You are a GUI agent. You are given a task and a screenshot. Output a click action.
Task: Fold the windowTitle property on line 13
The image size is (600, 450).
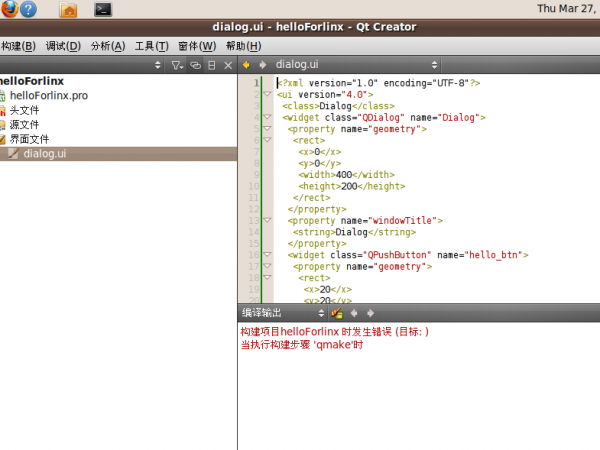click(267, 221)
